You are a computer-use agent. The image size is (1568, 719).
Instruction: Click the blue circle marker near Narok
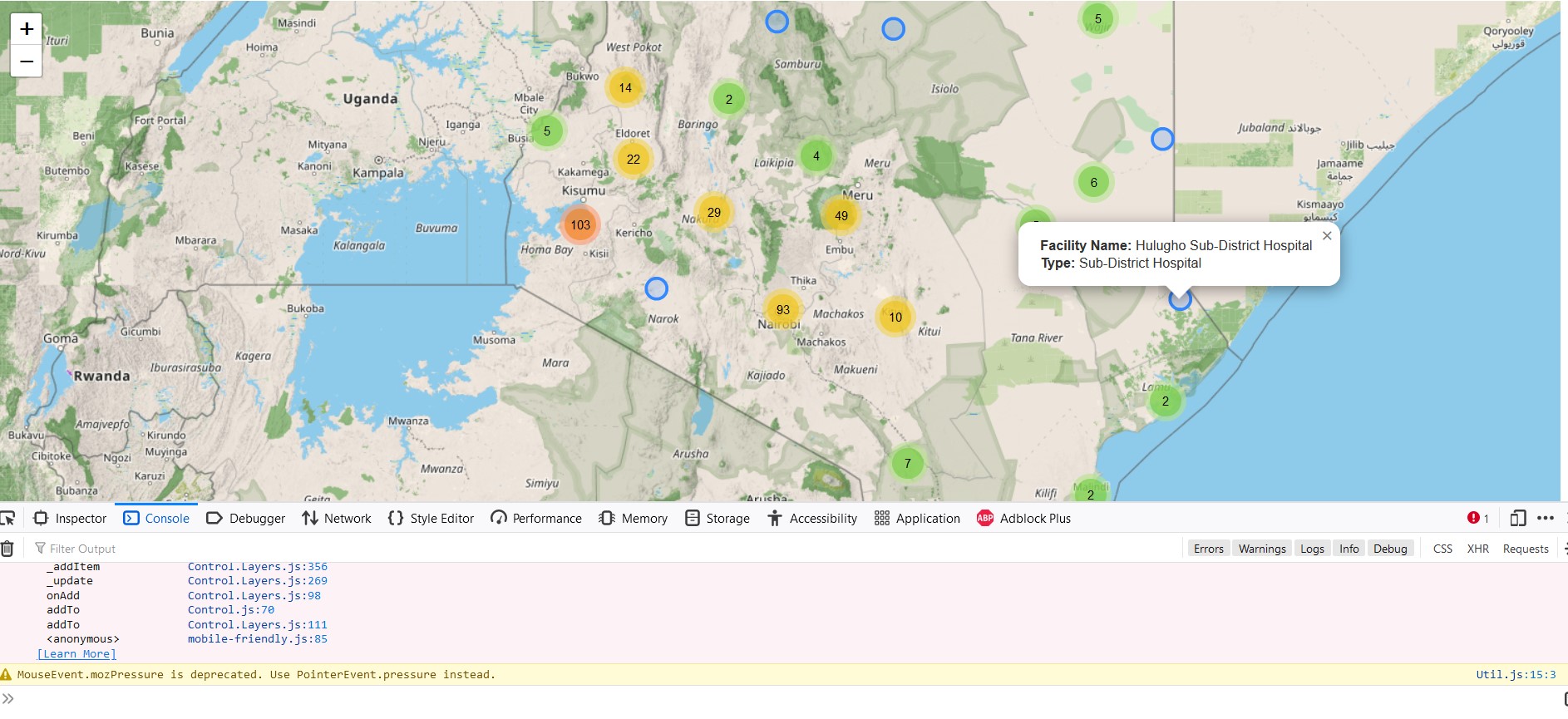657,288
